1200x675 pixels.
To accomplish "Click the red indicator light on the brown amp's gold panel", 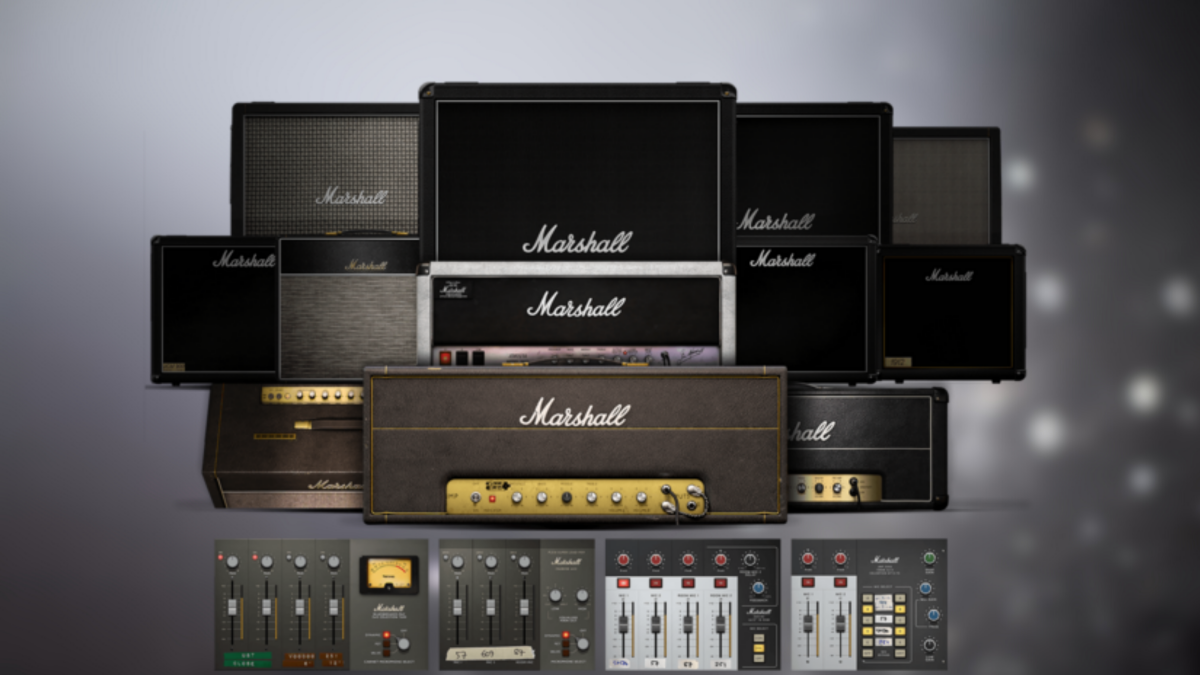I will tap(492, 498).
